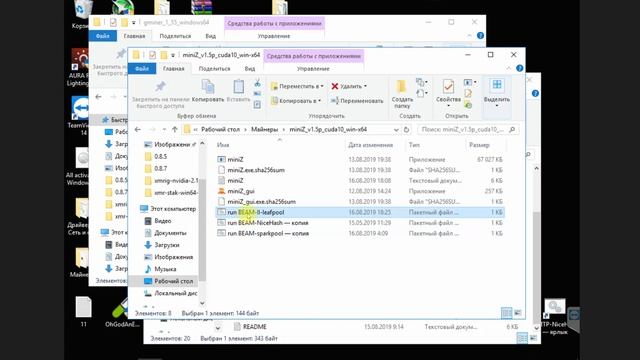Open Videos in navigation pane
Screen dimensions: 640x360
click(x=162, y=221)
